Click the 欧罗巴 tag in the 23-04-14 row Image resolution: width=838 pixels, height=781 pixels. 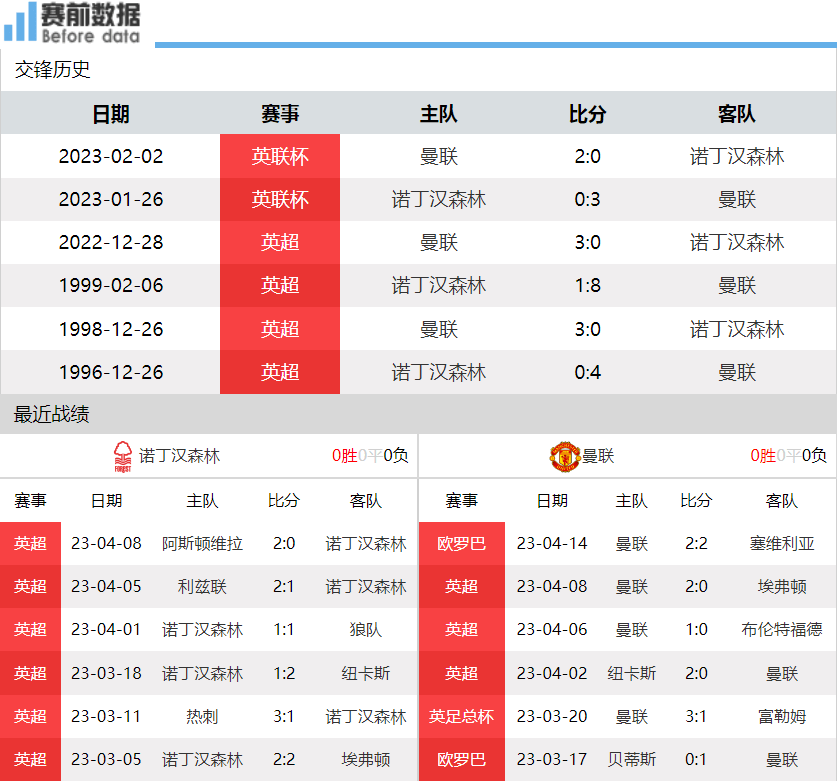(462, 544)
